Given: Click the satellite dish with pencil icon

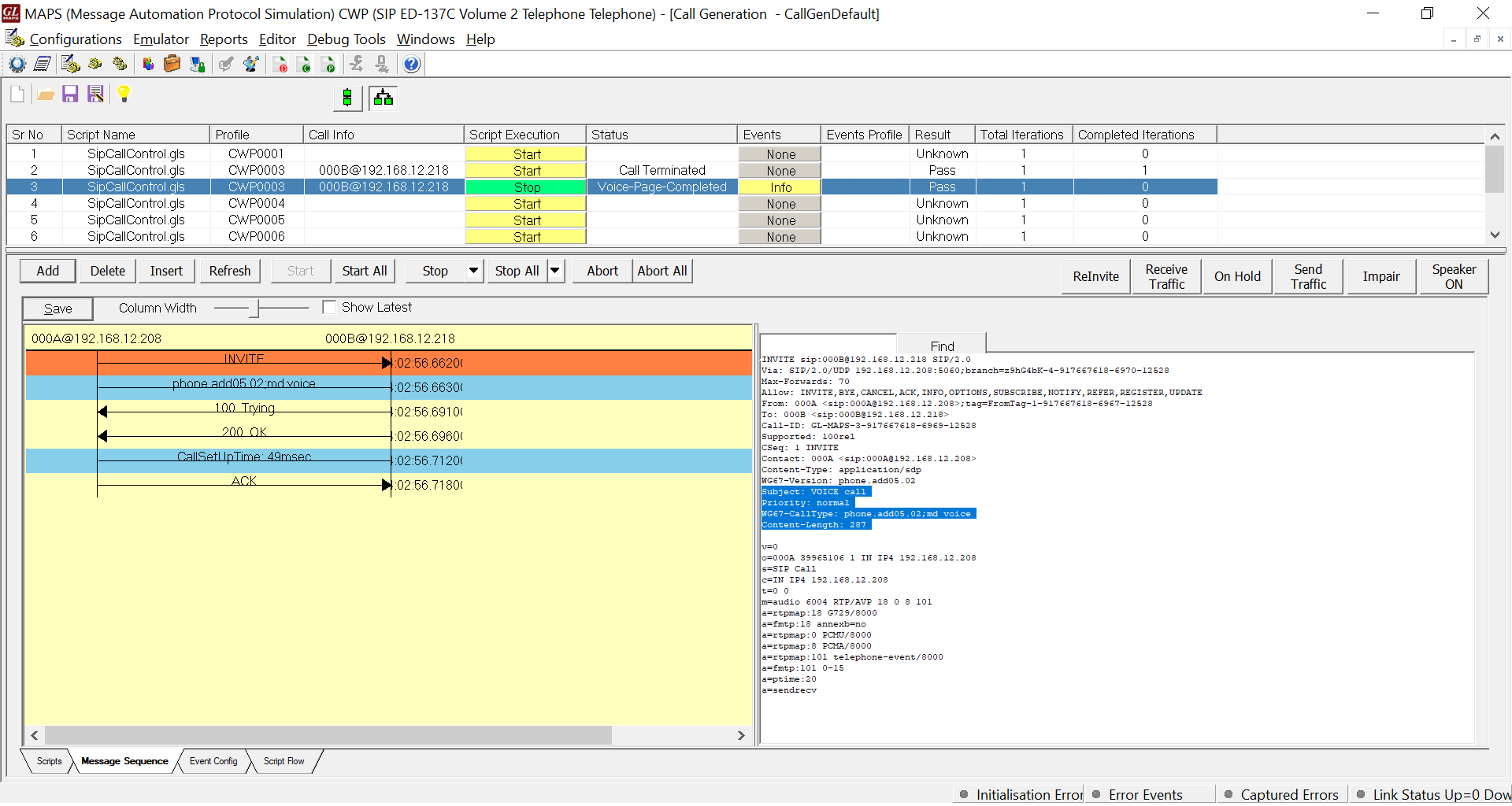Looking at the screenshot, I should pyautogui.click(x=251, y=65).
